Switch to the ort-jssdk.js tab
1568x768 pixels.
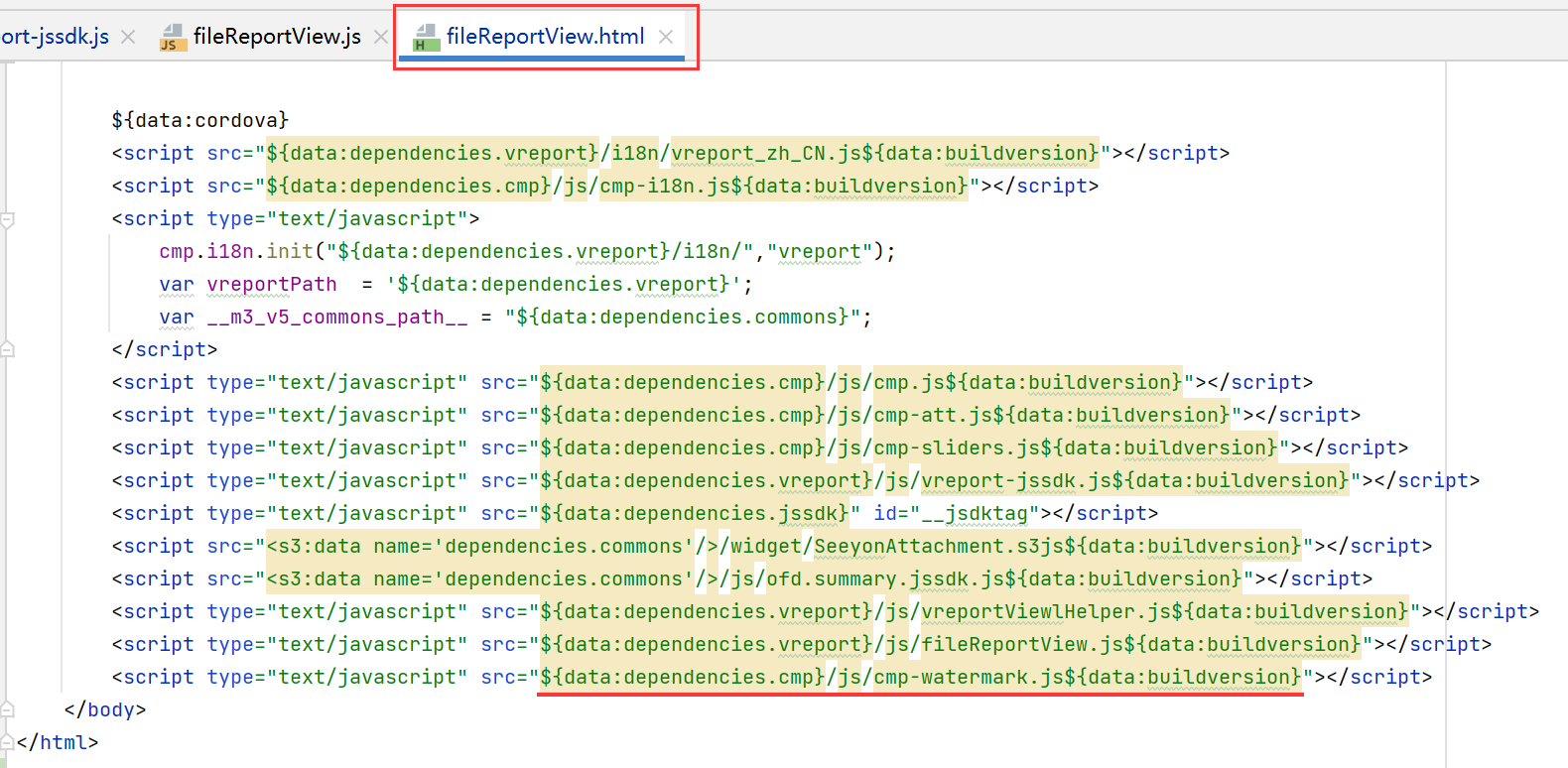pos(56,37)
